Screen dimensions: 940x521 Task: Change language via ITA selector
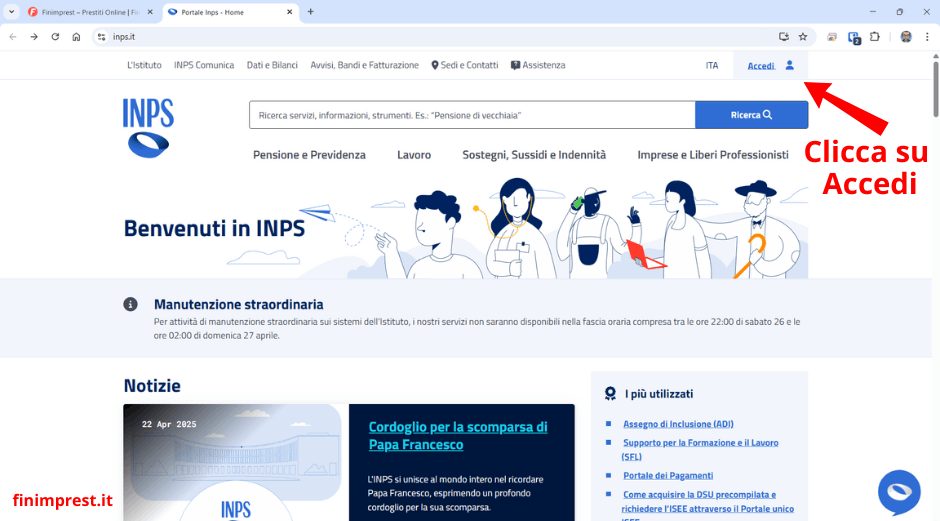point(712,65)
